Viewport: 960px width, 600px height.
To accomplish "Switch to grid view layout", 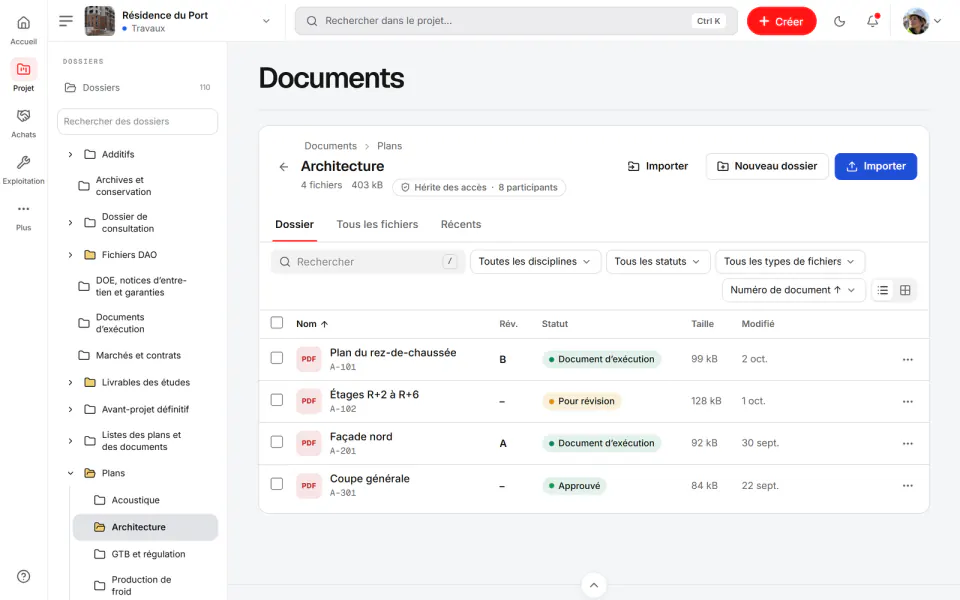I will click(x=905, y=290).
